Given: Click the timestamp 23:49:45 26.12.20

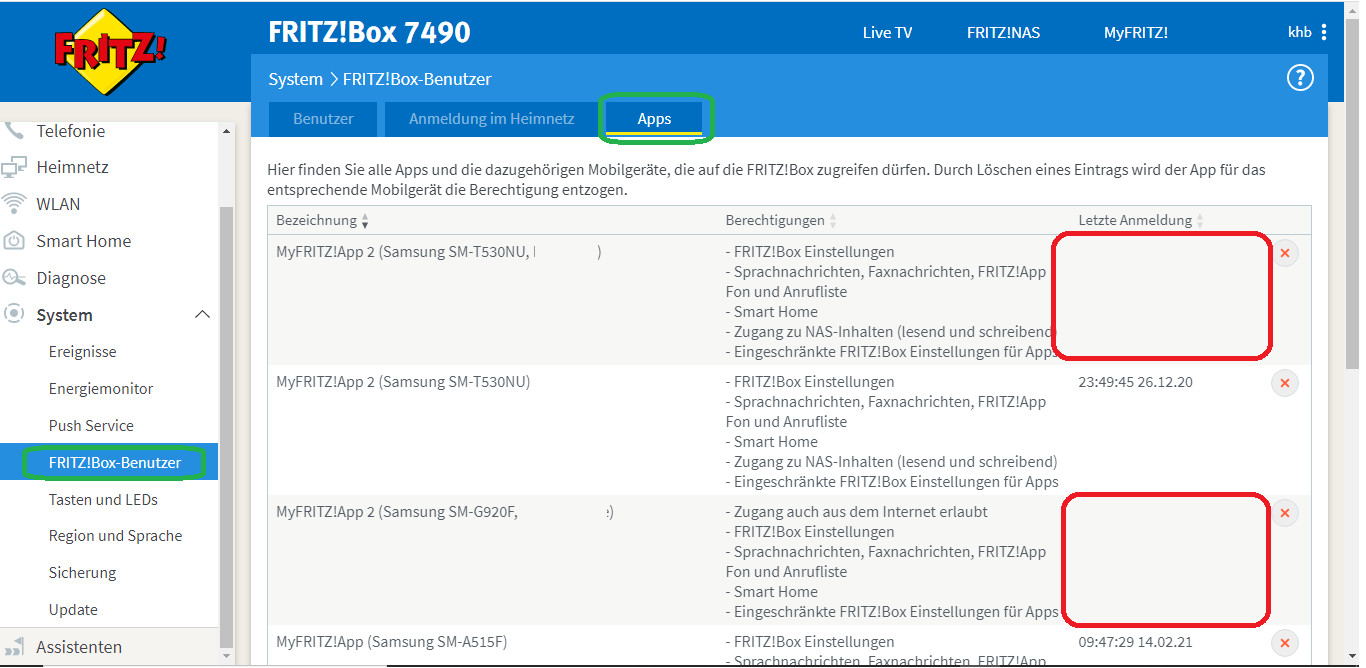Looking at the screenshot, I should point(1135,382).
